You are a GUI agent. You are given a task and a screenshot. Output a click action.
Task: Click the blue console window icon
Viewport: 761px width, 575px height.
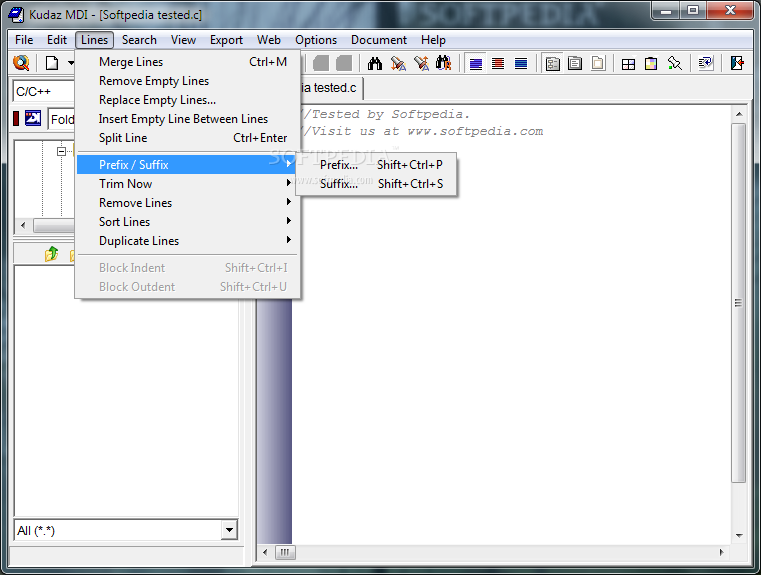33,118
